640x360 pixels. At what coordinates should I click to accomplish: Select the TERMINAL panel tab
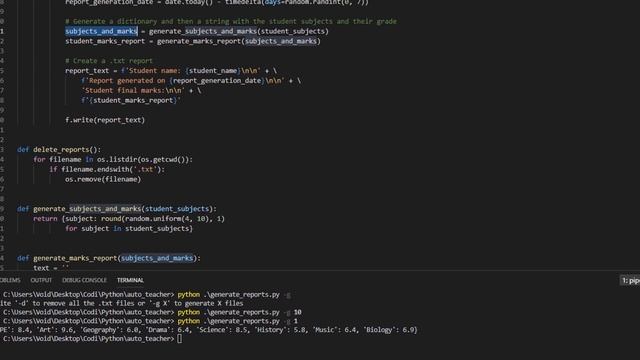point(130,280)
